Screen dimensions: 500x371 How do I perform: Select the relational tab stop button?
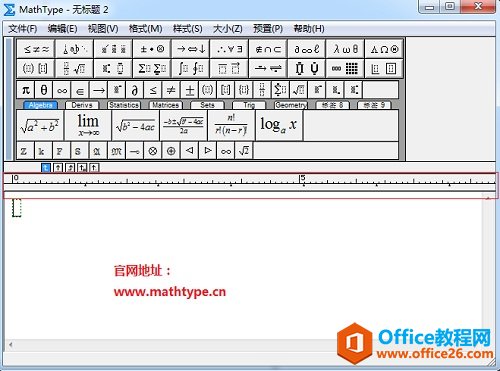click(82, 167)
